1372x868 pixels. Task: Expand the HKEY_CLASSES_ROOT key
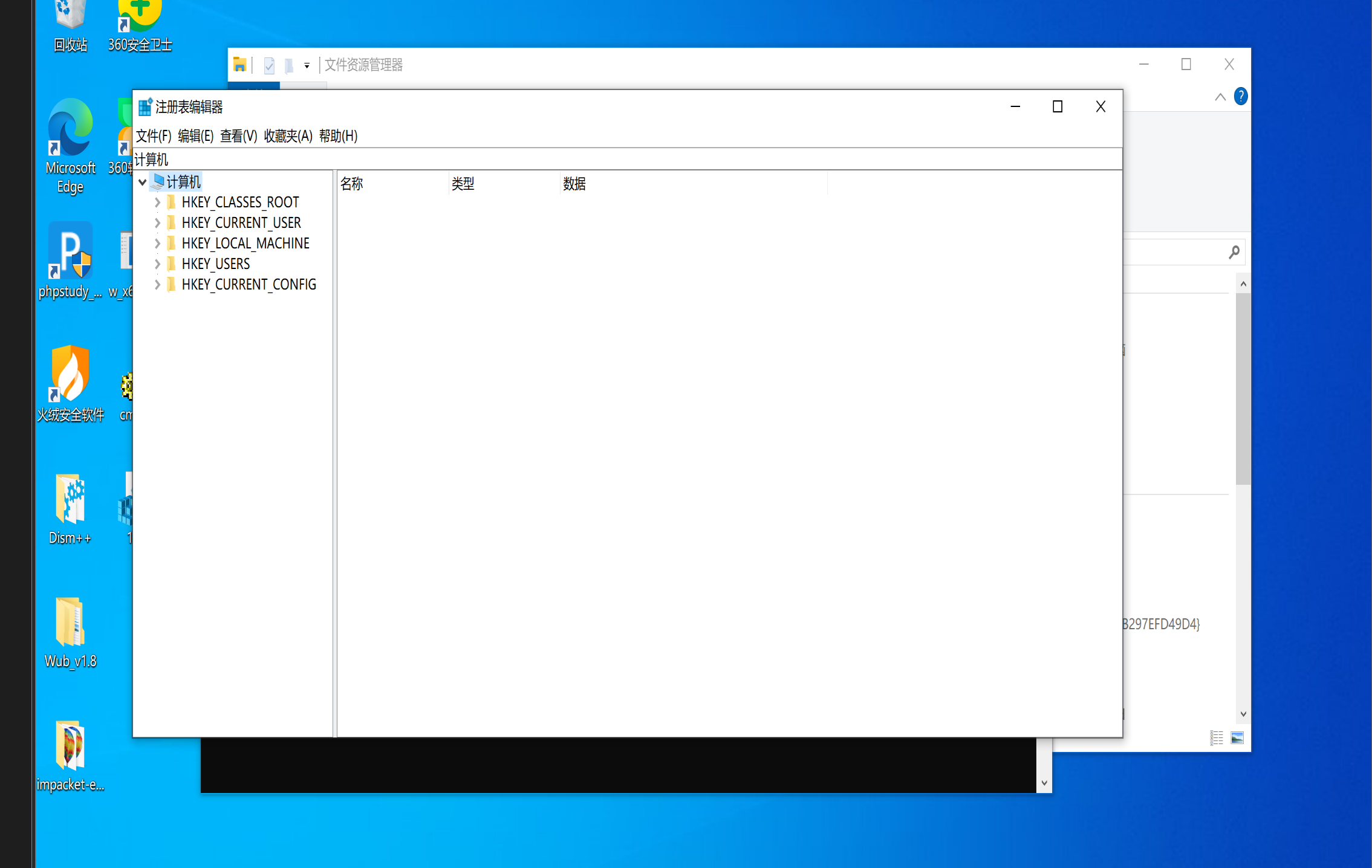157,202
